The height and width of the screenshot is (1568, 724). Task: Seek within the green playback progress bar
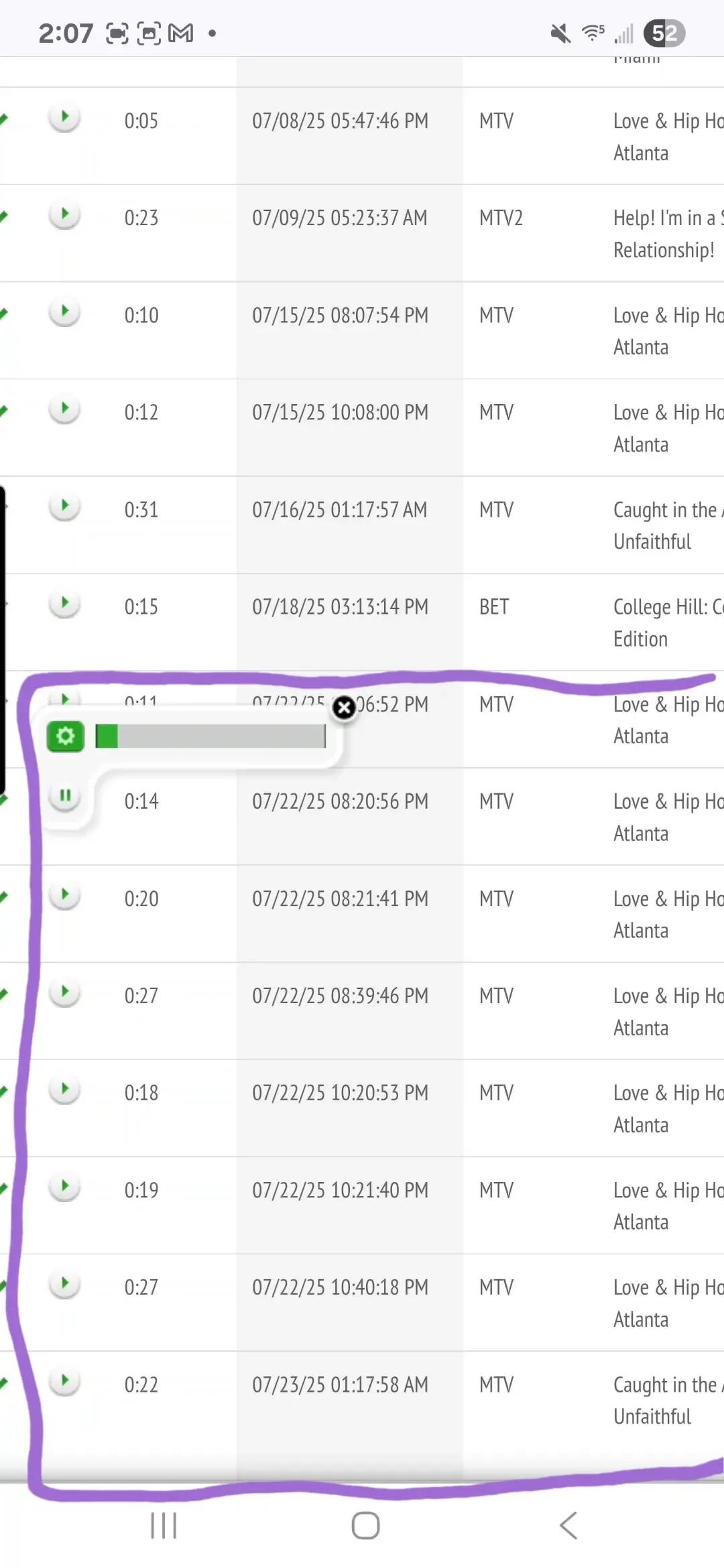[210, 736]
